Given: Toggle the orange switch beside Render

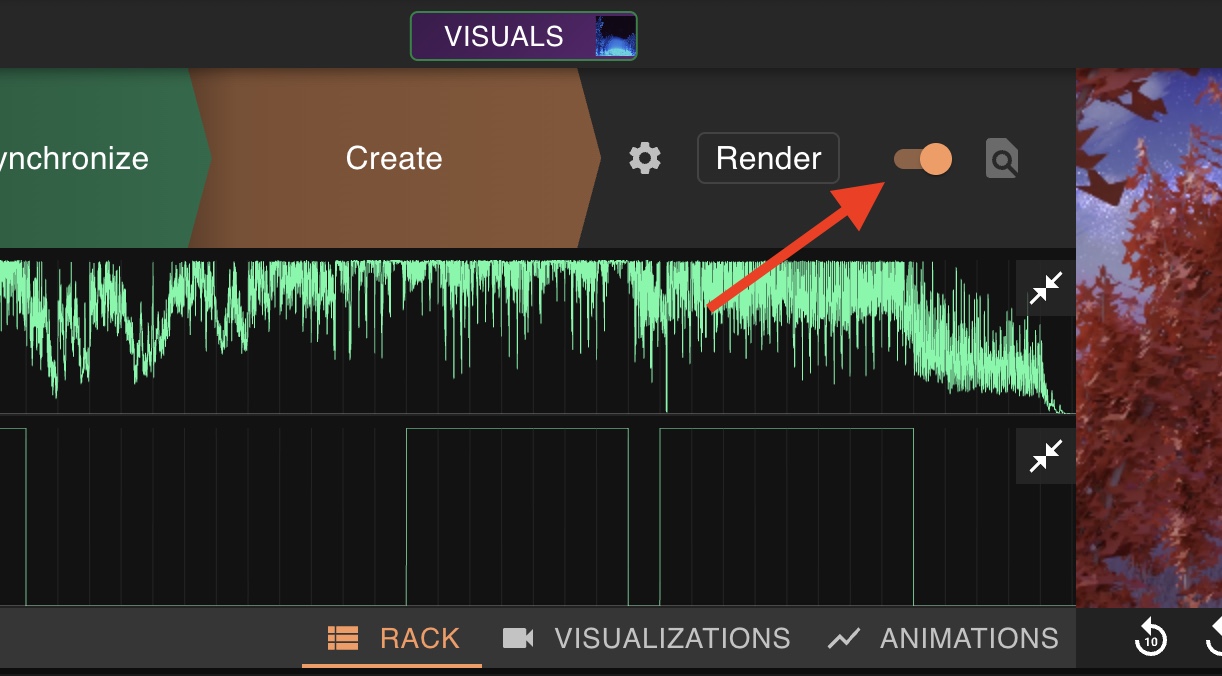Looking at the screenshot, I should point(922,158).
